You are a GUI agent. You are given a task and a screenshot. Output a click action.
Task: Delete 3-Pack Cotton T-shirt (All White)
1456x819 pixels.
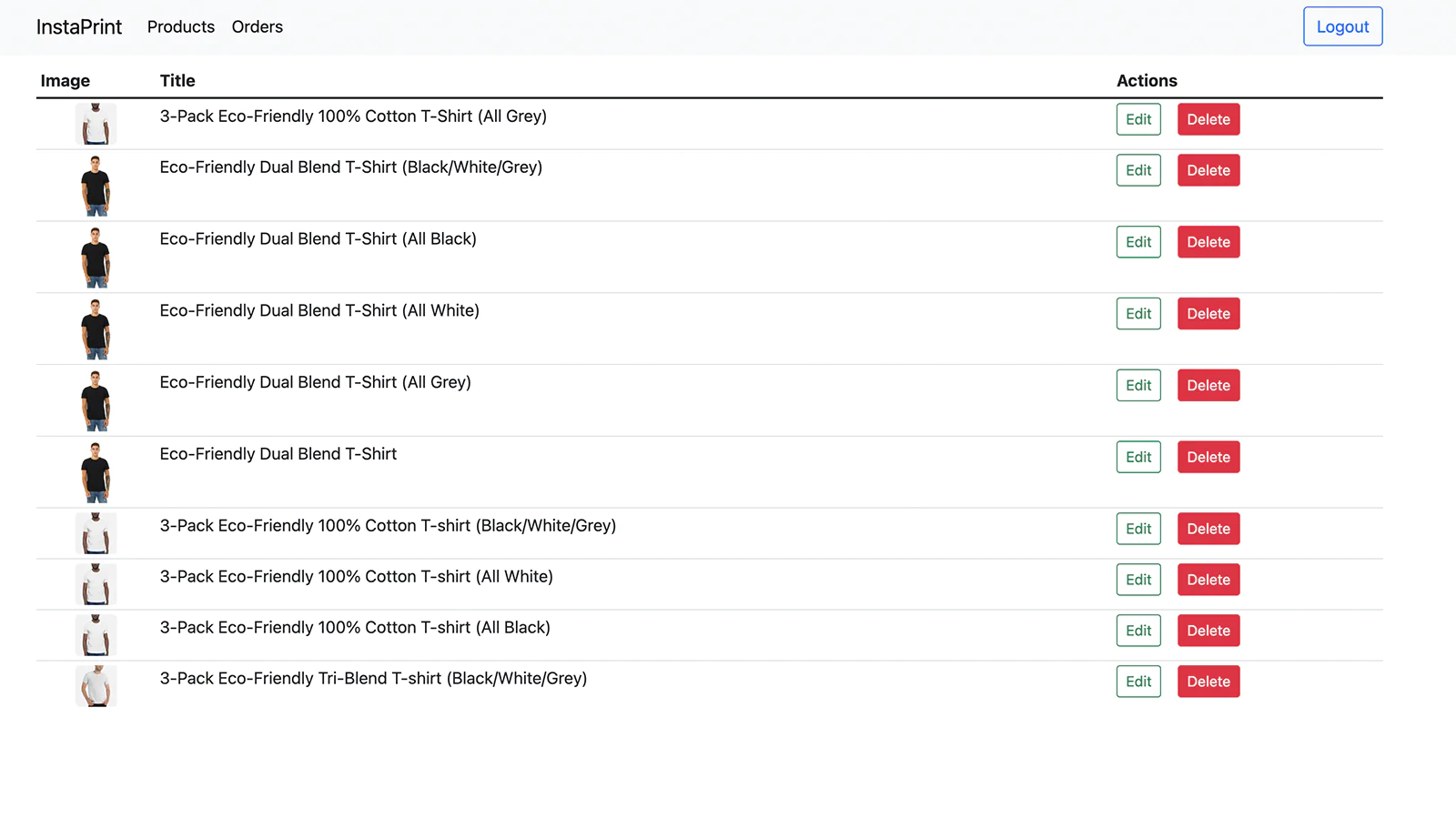point(1208,580)
